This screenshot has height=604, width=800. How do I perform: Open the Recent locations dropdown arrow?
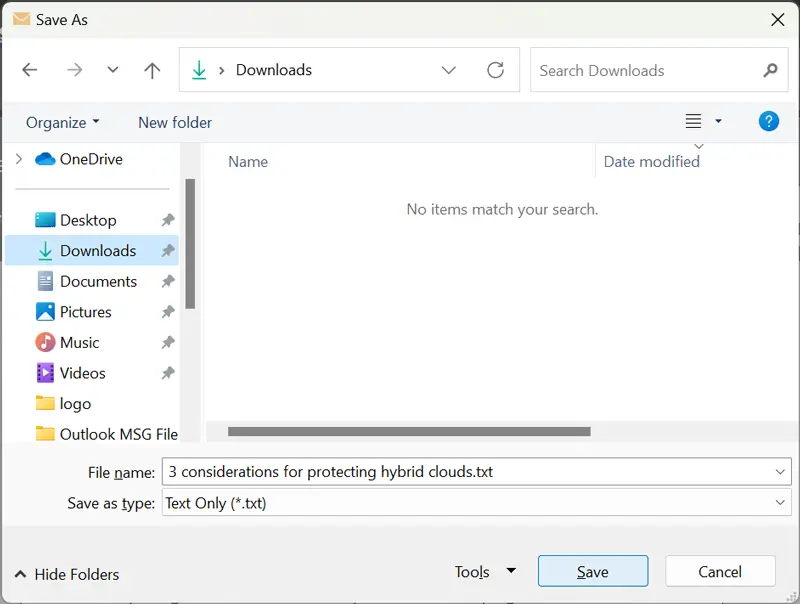pyautogui.click(x=113, y=70)
